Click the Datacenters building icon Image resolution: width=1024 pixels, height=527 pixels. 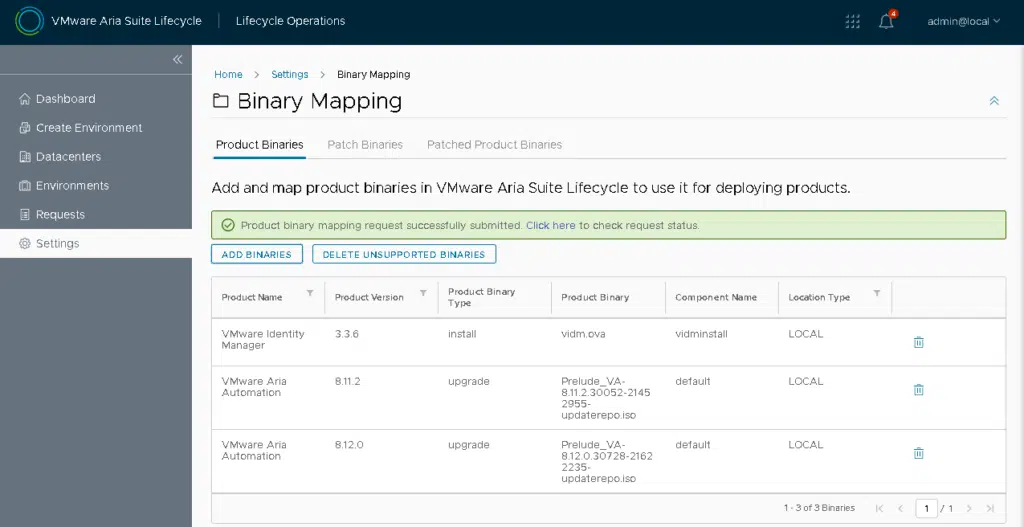click(x=25, y=157)
